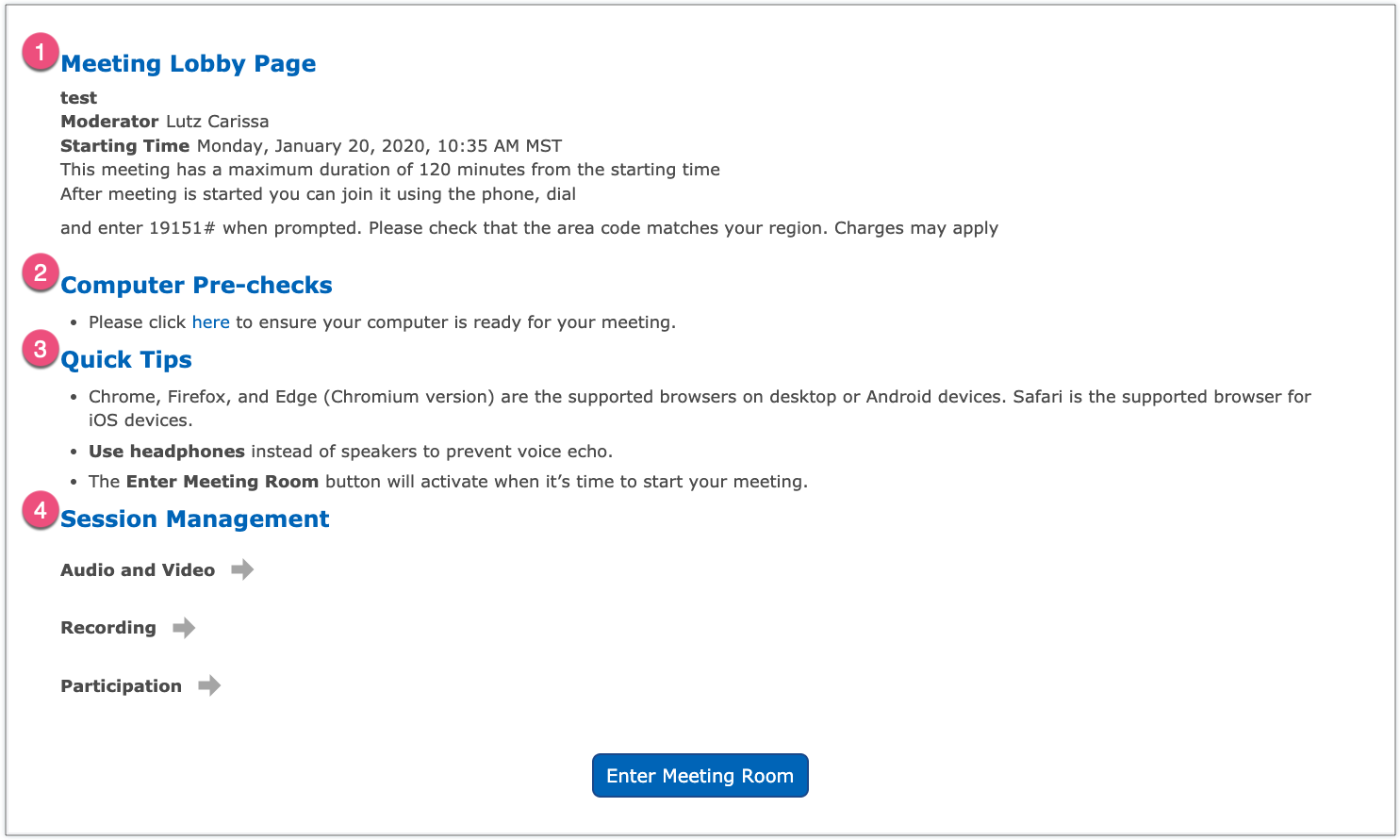This screenshot has width=1400, height=840.
Task: Click the bold 'Use headphones' tip text
Action: (x=167, y=452)
